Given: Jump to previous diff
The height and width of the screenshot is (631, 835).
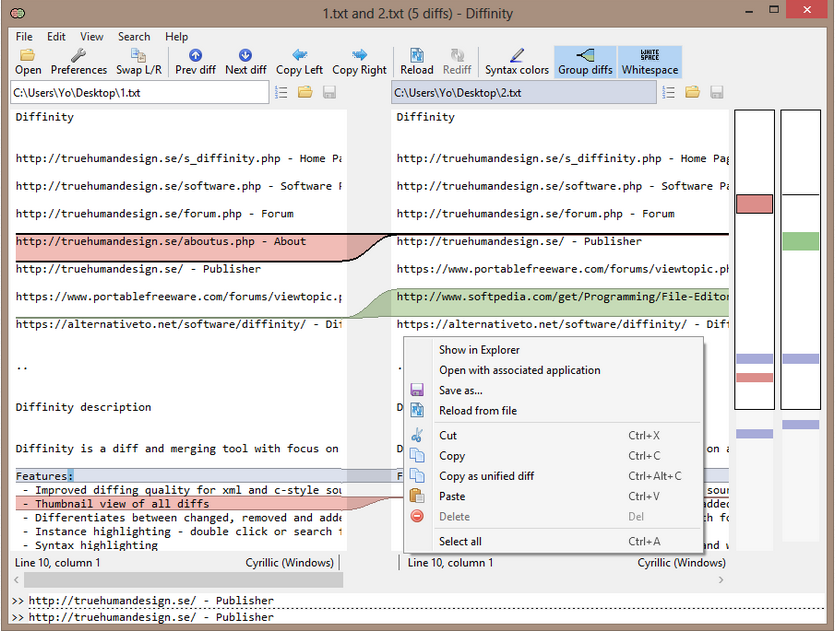Looking at the screenshot, I should pyautogui.click(x=195, y=62).
